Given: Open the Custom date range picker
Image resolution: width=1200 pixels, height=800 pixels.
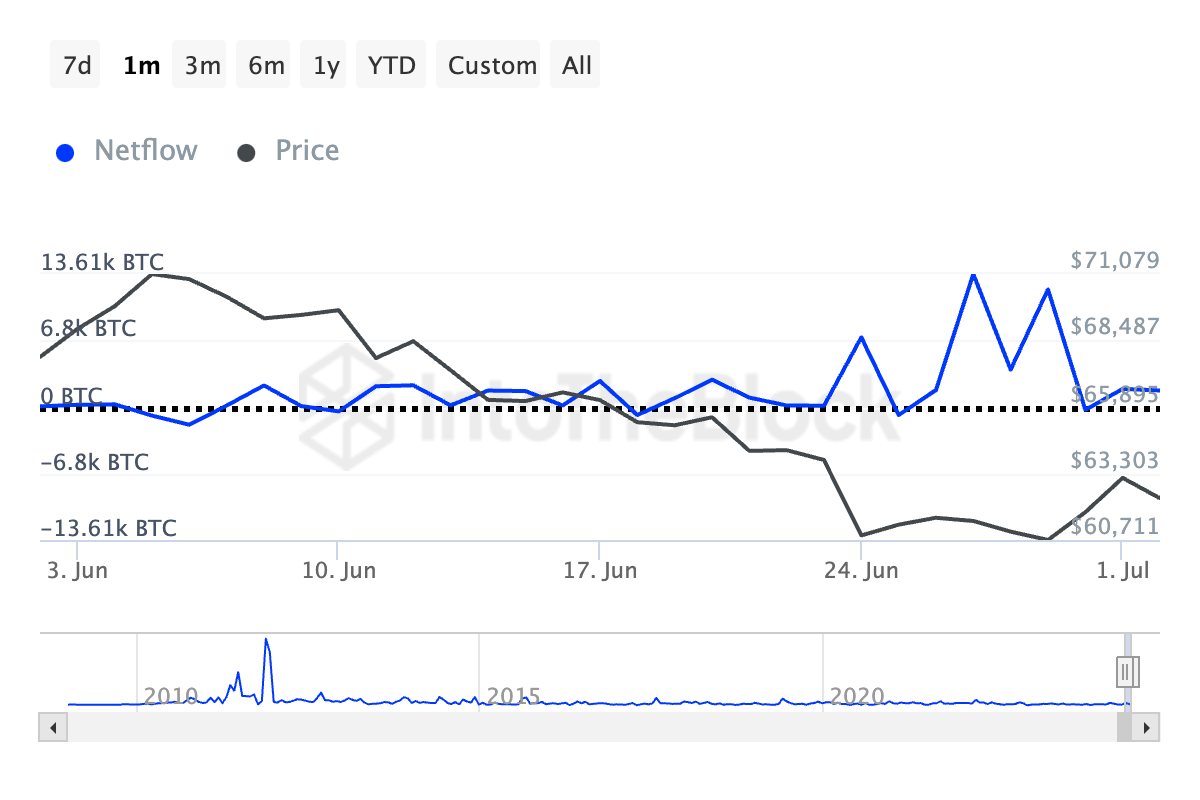Looking at the screenshot, I should (492, 66).
